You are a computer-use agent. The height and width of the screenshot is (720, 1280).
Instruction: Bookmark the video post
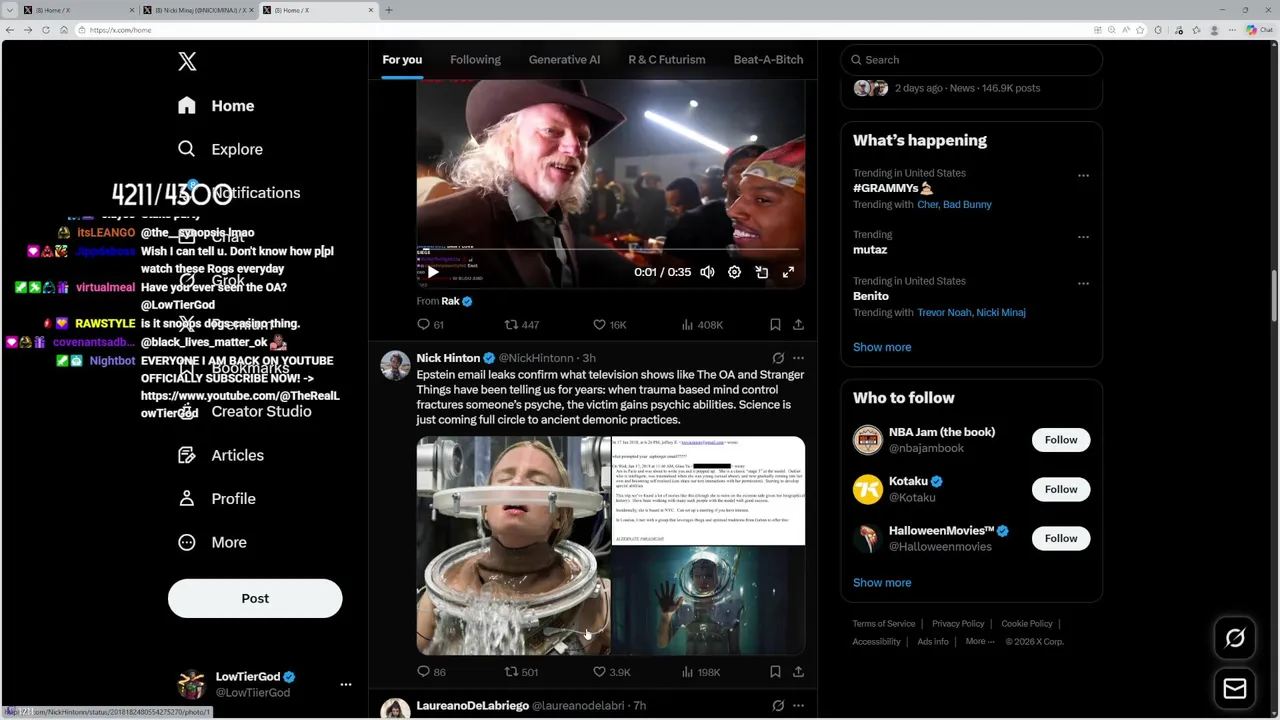775,325
